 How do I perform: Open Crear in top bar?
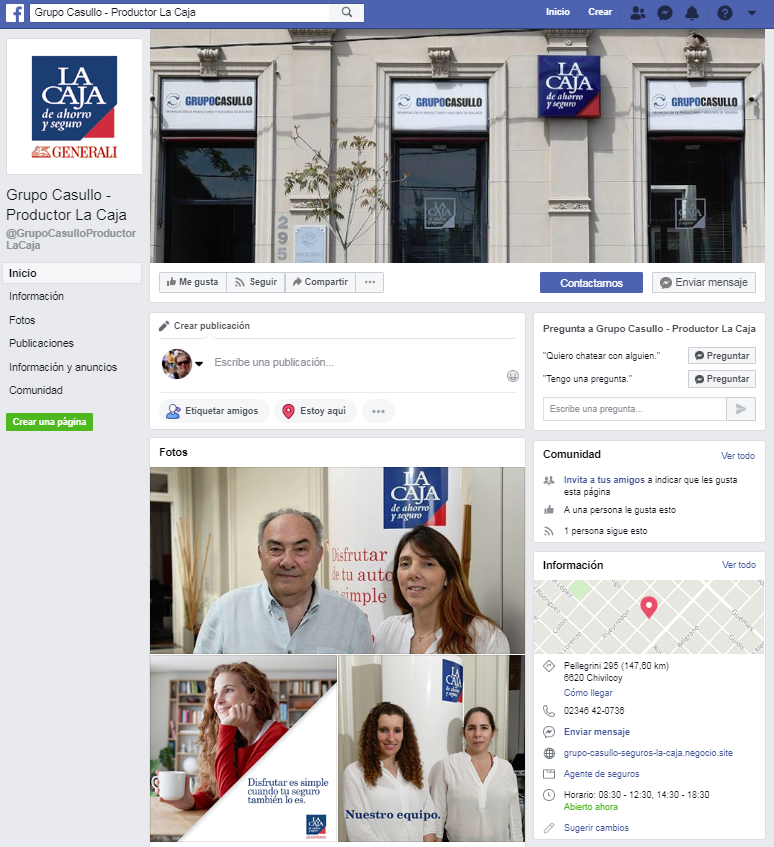(x=600, y=12)
